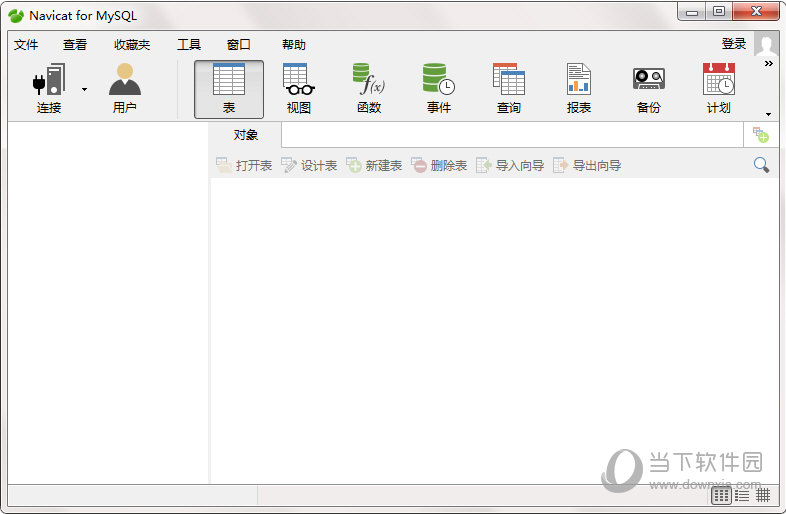Minimize the Navicat window
The width and height of the screenshot is (786, 514).
(x=692, y=12)
